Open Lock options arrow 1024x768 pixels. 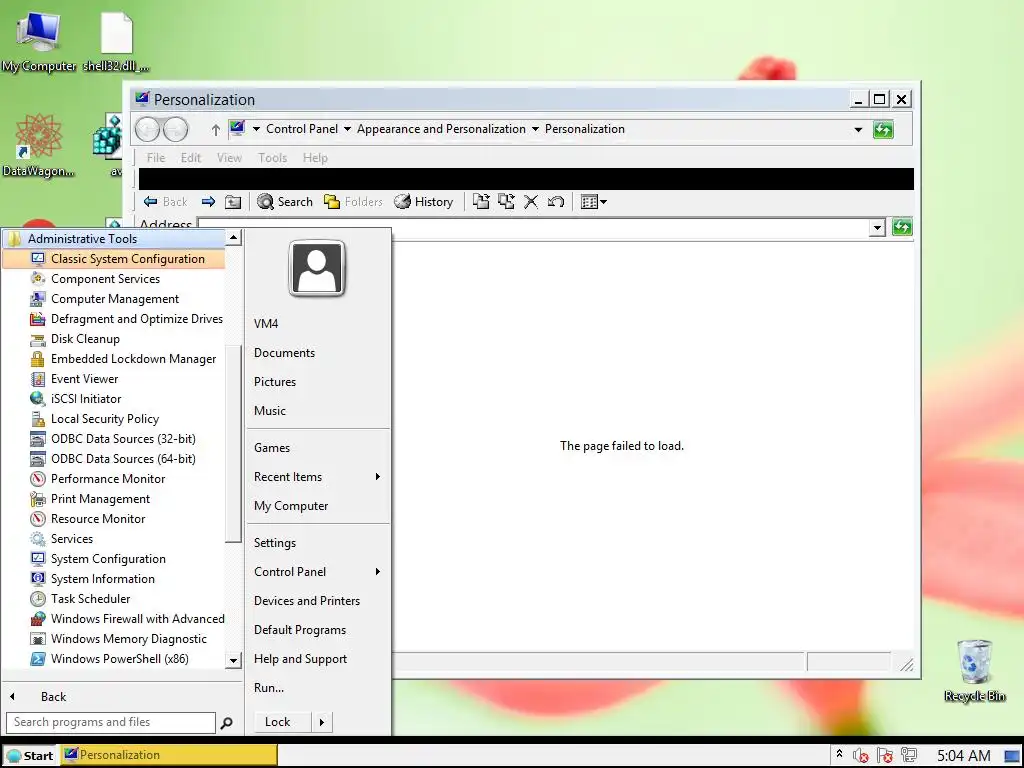point(322,722)
